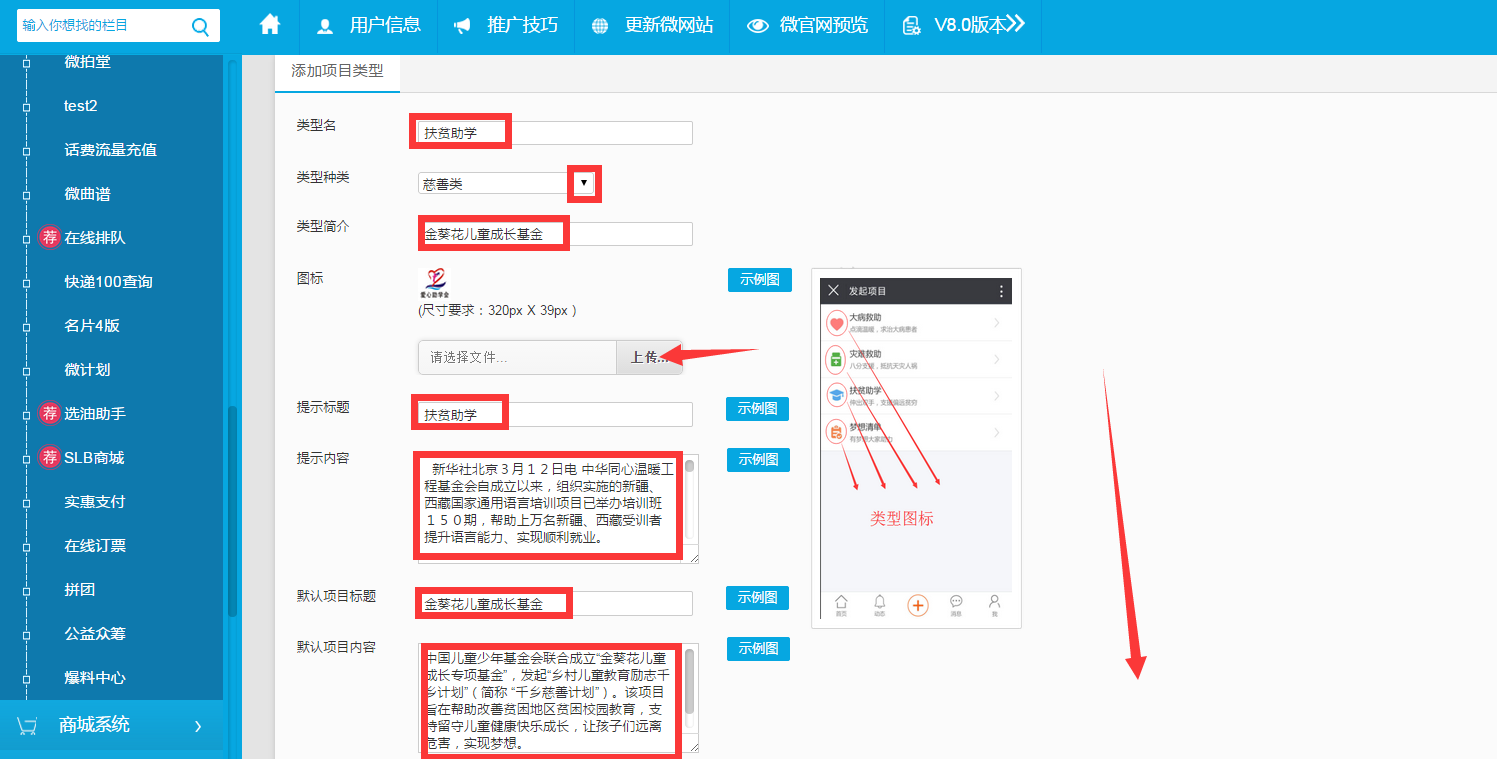The image size is (1497, 759).
Task: Open the 类型种类 dropdown arrow
Action: tap(584, 184)
